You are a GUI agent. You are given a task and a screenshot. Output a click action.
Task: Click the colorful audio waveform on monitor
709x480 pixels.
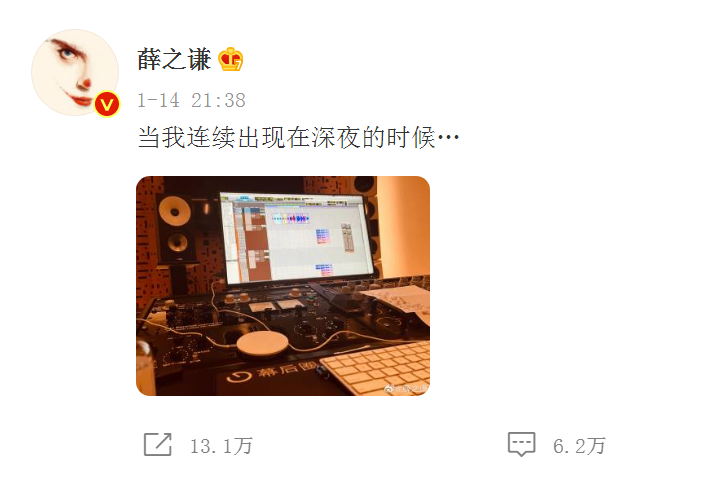click(x=290, y=219)
